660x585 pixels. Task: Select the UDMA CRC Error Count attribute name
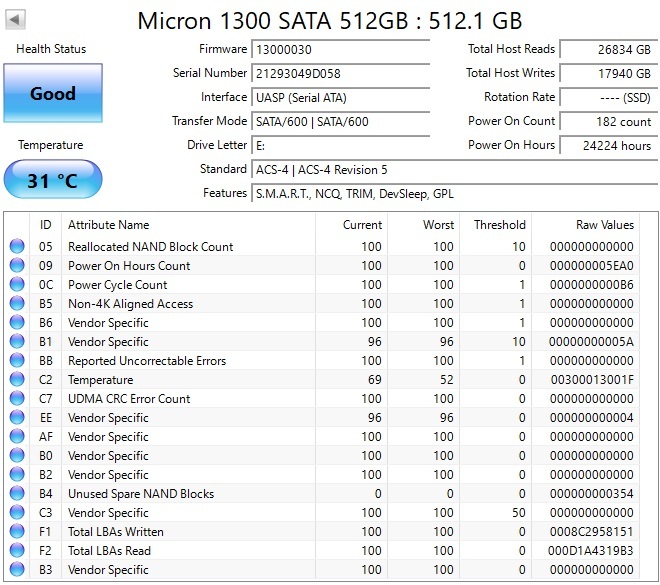point(129,399)
